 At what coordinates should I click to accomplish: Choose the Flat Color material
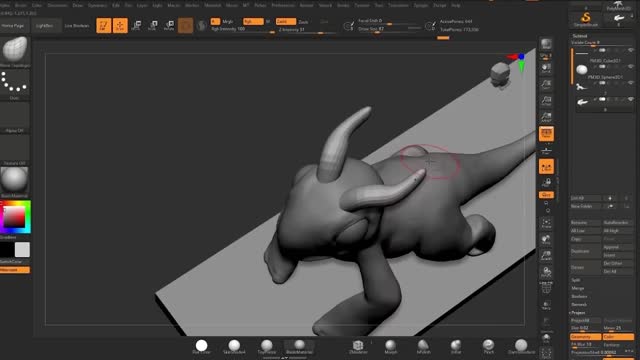coord(201,347)
